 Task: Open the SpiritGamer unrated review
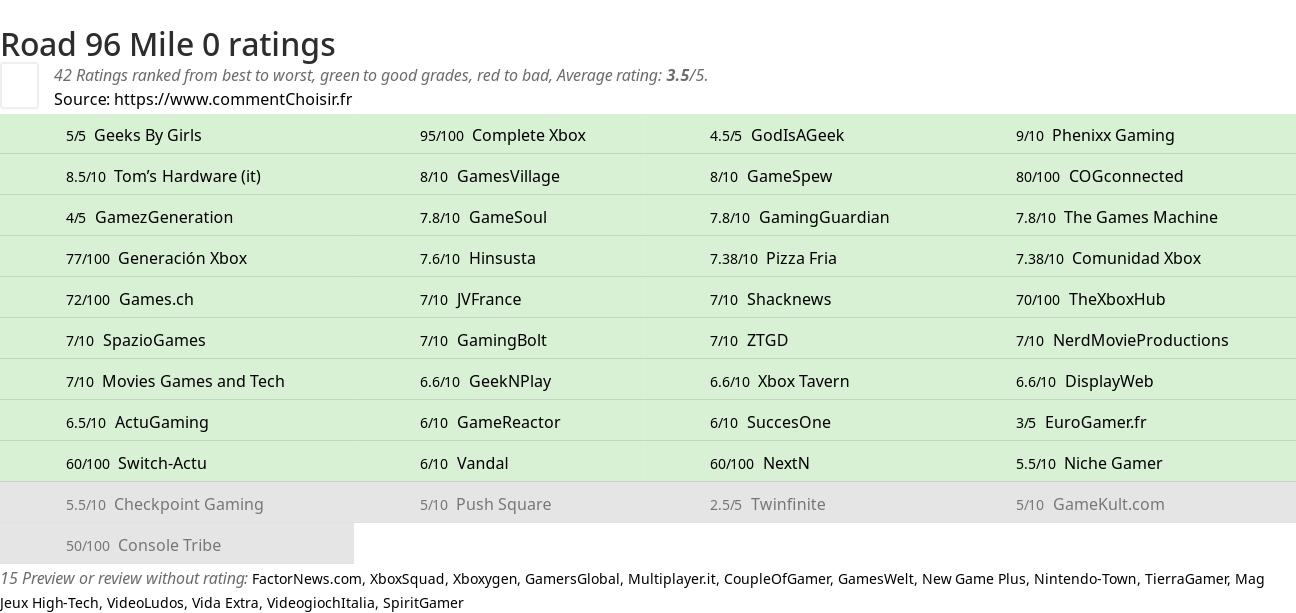[424, 603]
